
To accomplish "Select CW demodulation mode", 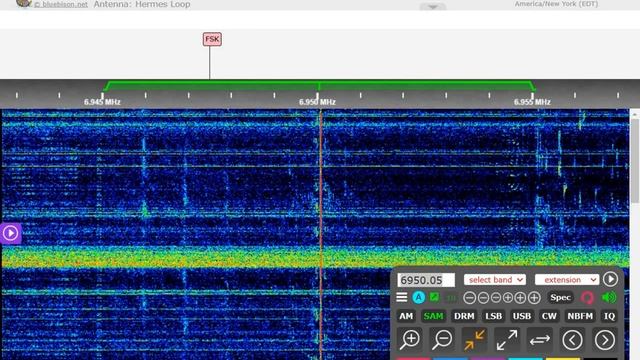I will coord(549,316).
